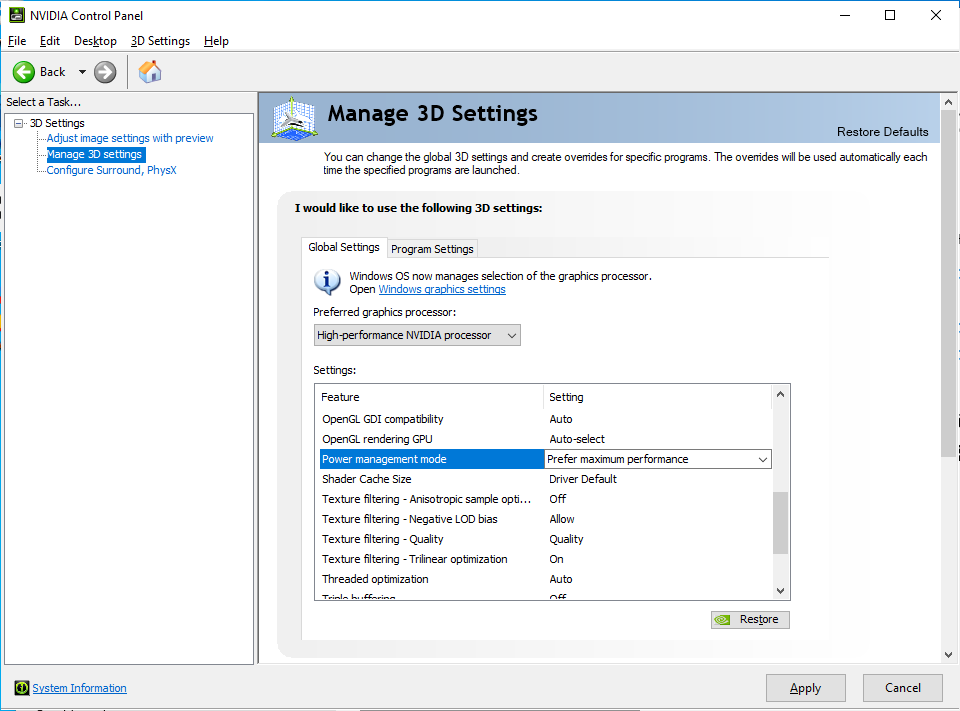Open the Back history dropdown arrow
Screen dimensions: 960x711
[82, 72]
